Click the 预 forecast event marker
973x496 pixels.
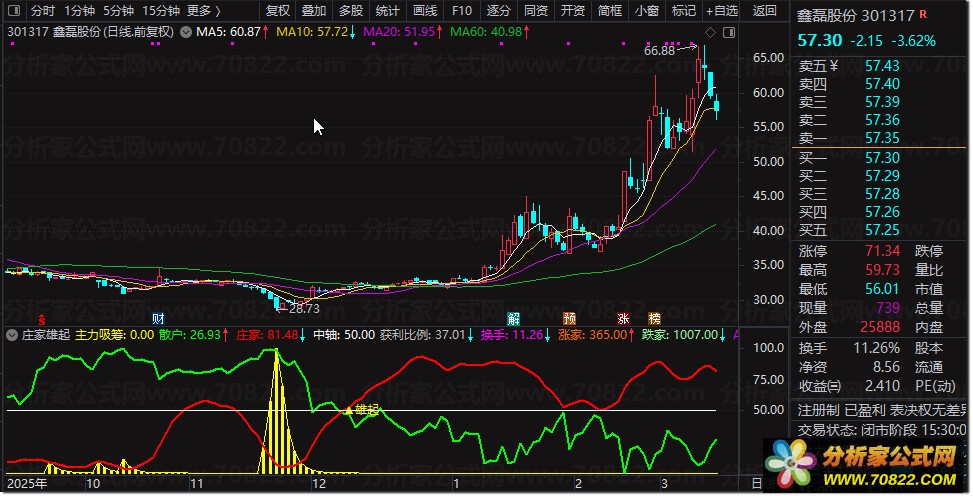coord(569,319)
